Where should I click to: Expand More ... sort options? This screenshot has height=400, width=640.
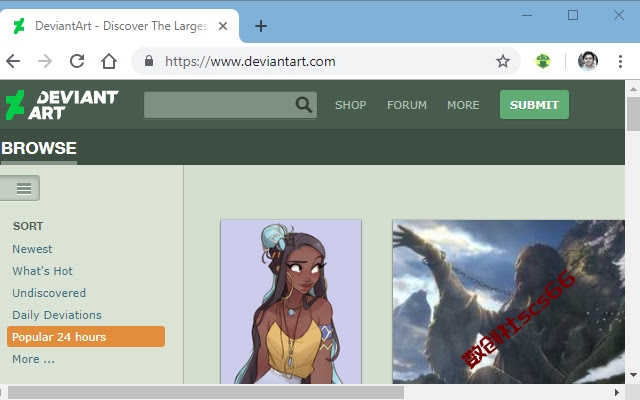tap(33, 359)
